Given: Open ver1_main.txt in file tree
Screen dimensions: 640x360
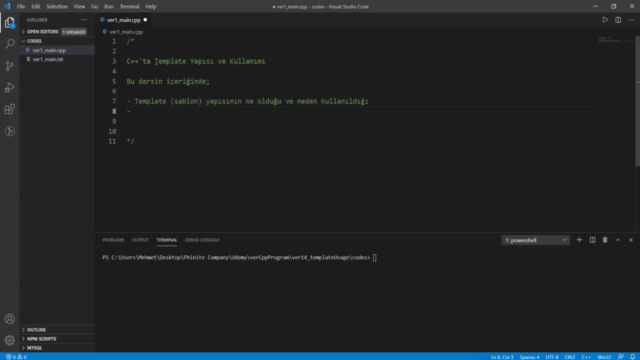Looking at the screenshot, I should coord(48,59).
